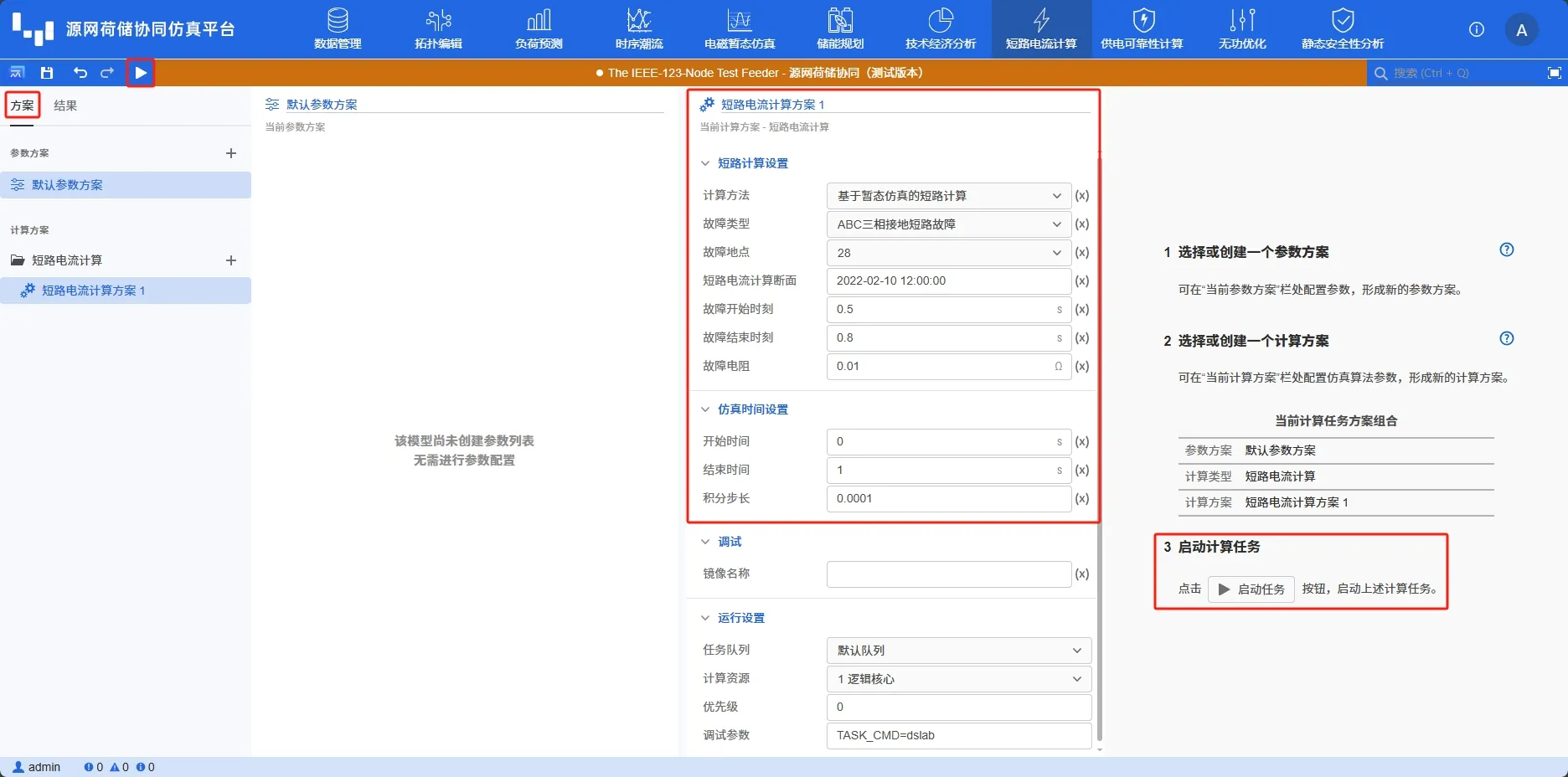Click the (x) next to 故障电阻
The width and height of the screenshot is (1568, 777).
[x=1082, y=367]
